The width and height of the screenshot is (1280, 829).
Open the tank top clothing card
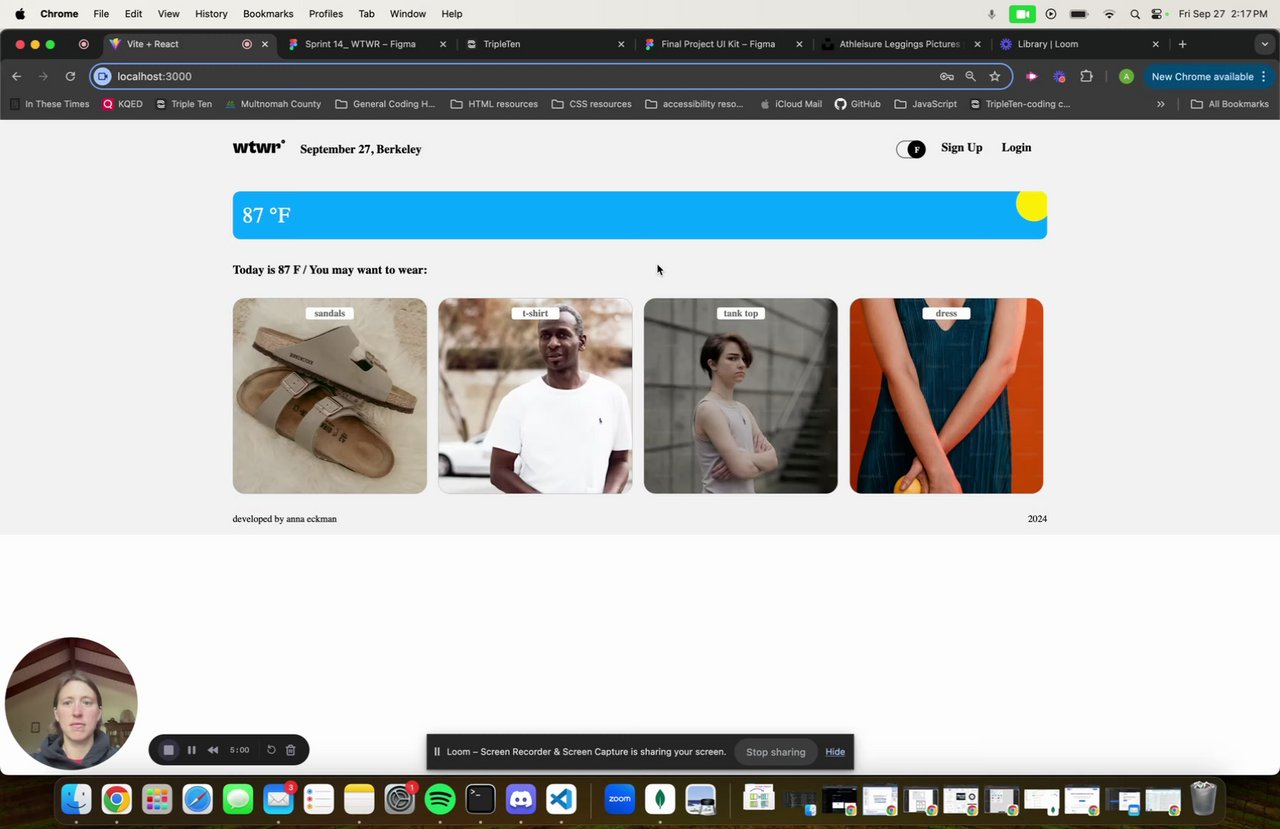(x=741, y=396)
